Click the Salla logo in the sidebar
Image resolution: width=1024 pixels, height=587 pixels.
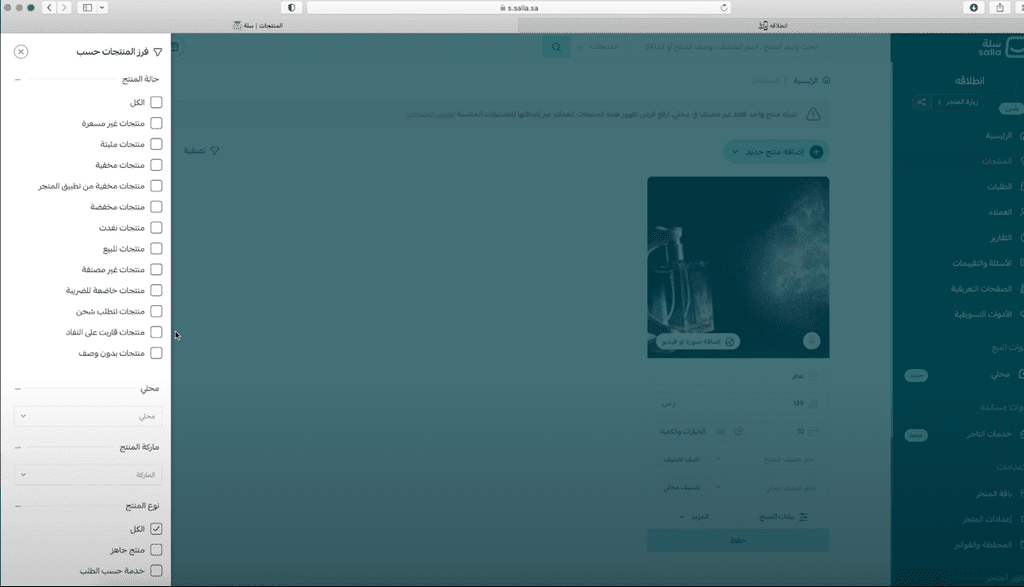tap(999, 47)
